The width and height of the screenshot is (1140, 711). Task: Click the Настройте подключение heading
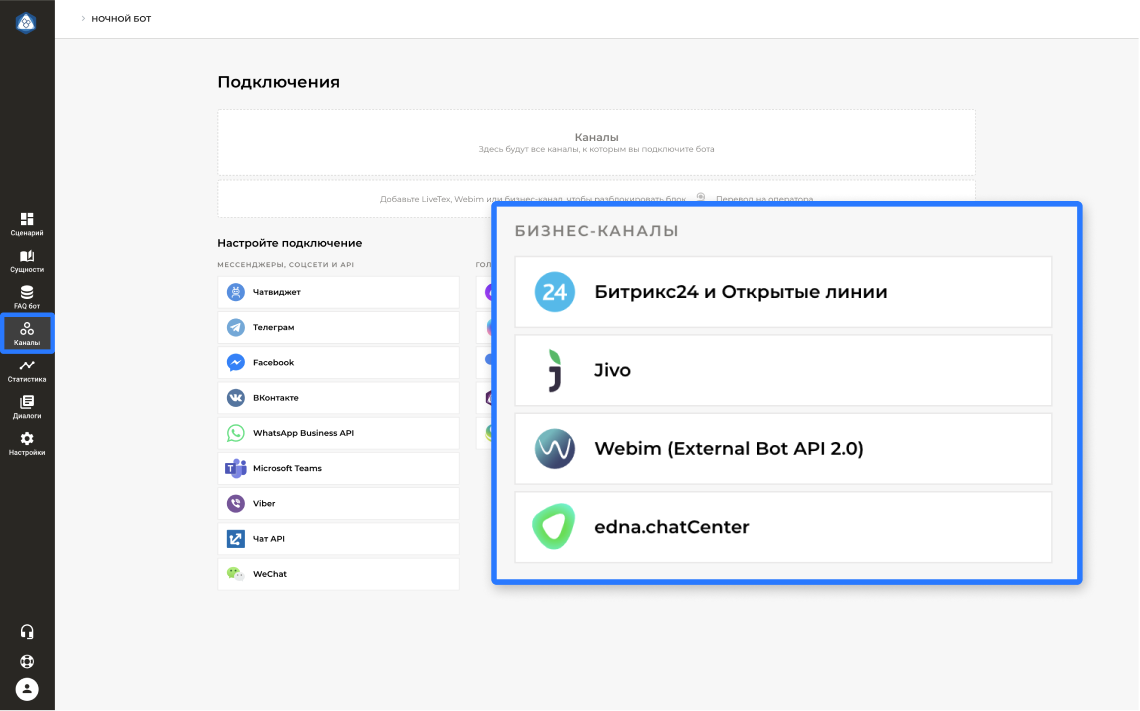pos(289,243)
